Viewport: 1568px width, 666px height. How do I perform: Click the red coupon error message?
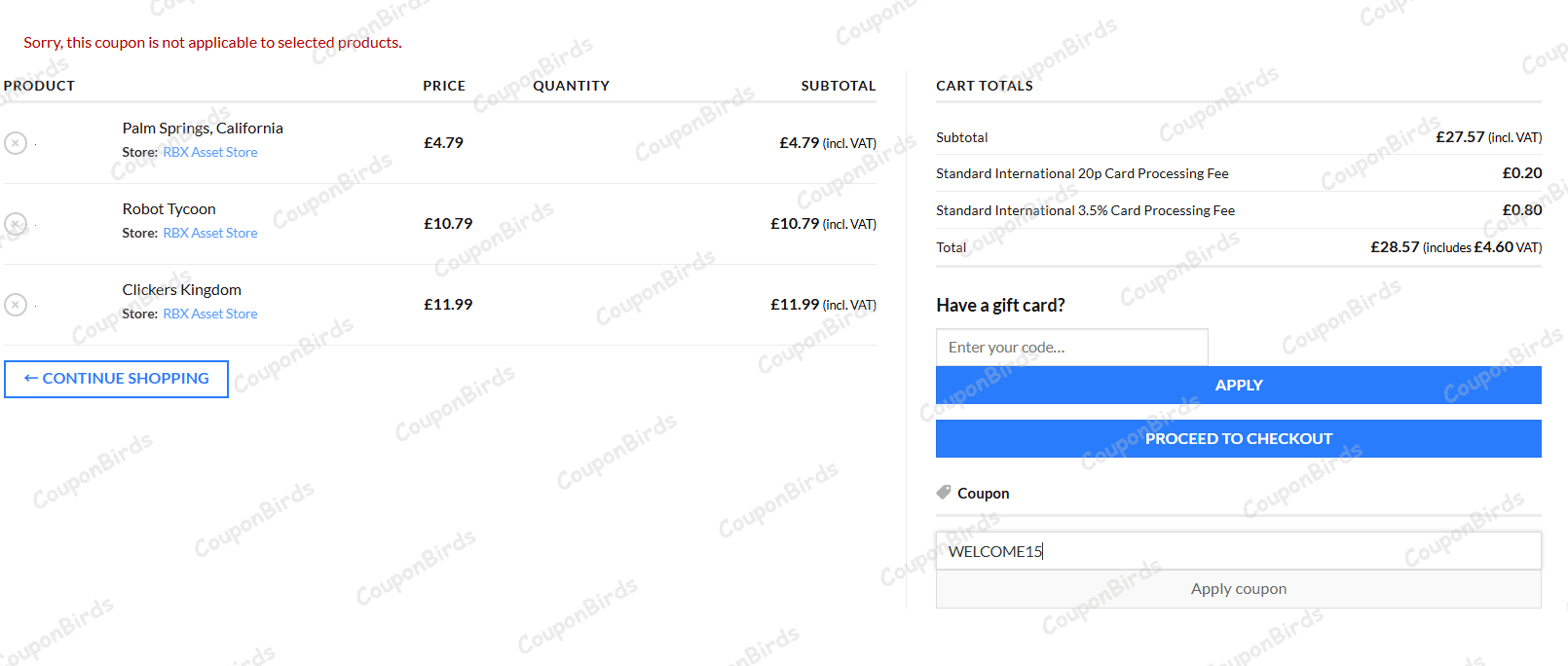(212, 43)
